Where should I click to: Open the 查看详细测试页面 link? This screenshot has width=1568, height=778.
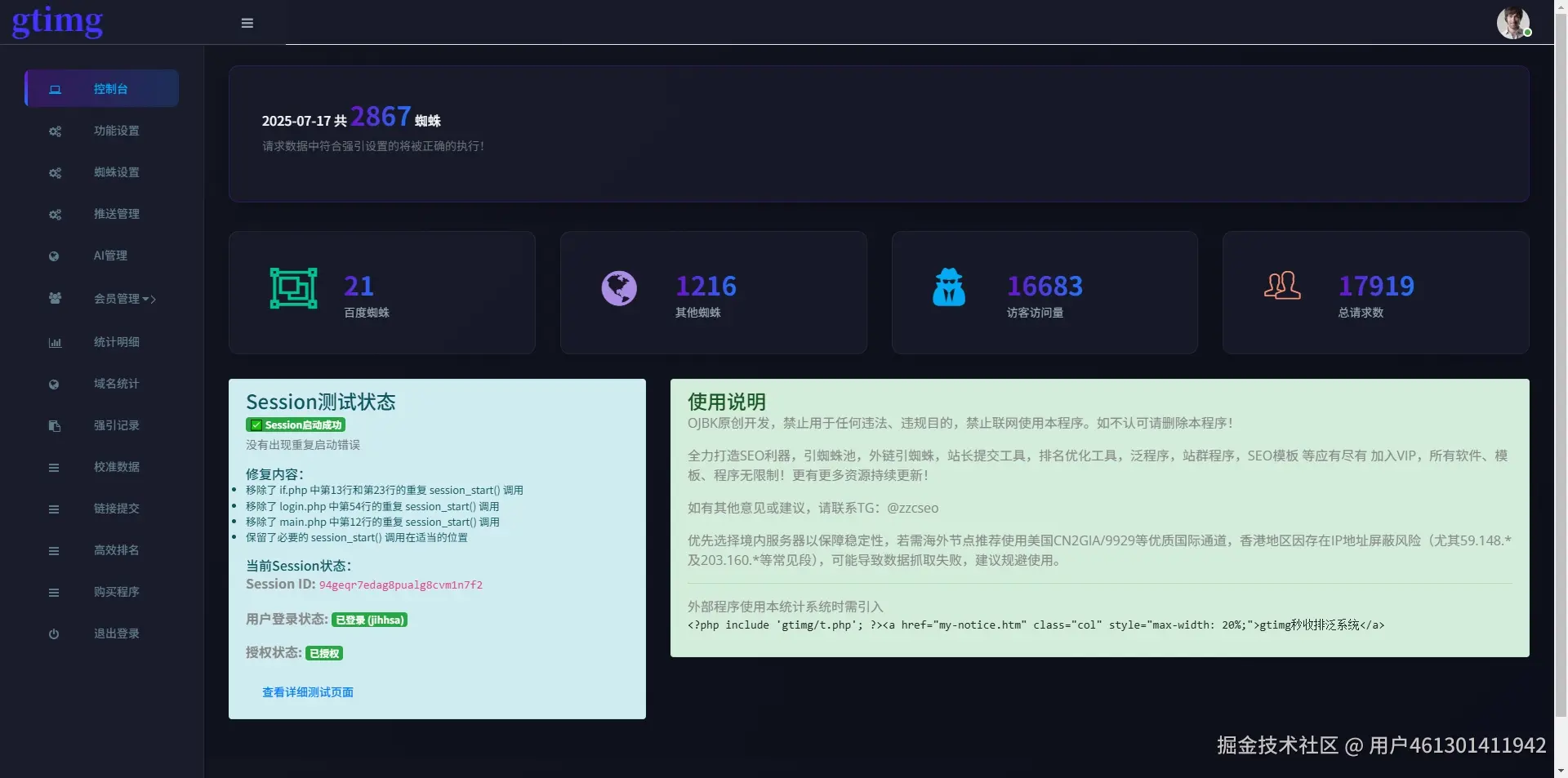(306, 691)
